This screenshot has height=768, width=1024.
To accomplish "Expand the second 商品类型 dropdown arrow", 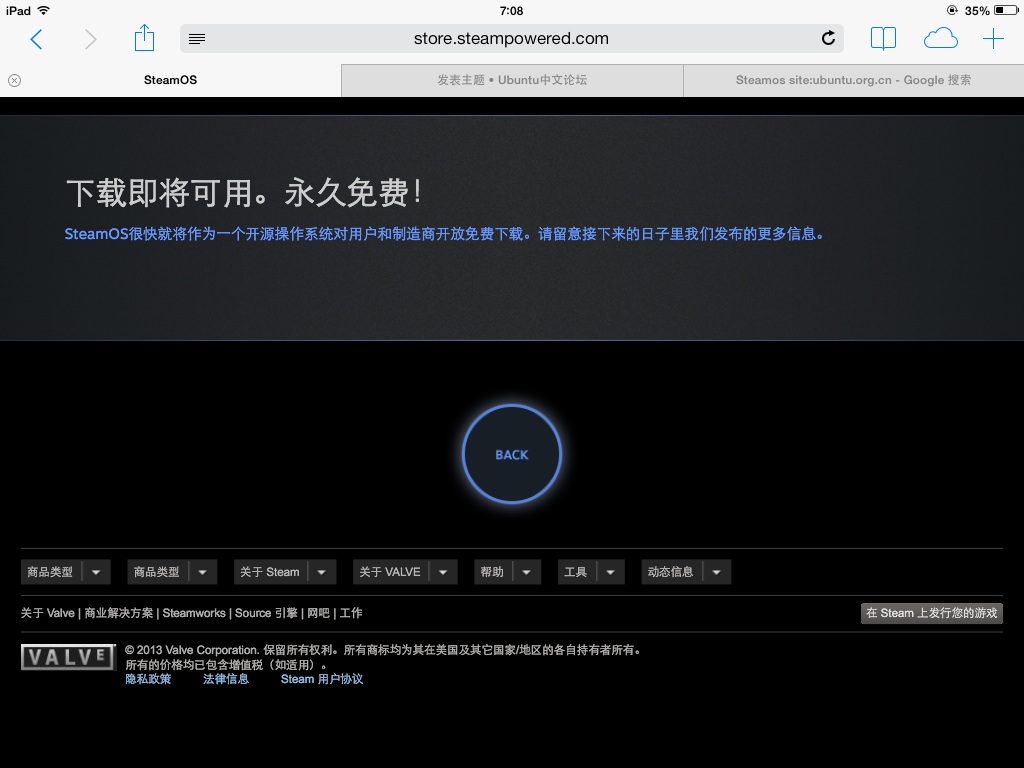I will tap(202, 572).
